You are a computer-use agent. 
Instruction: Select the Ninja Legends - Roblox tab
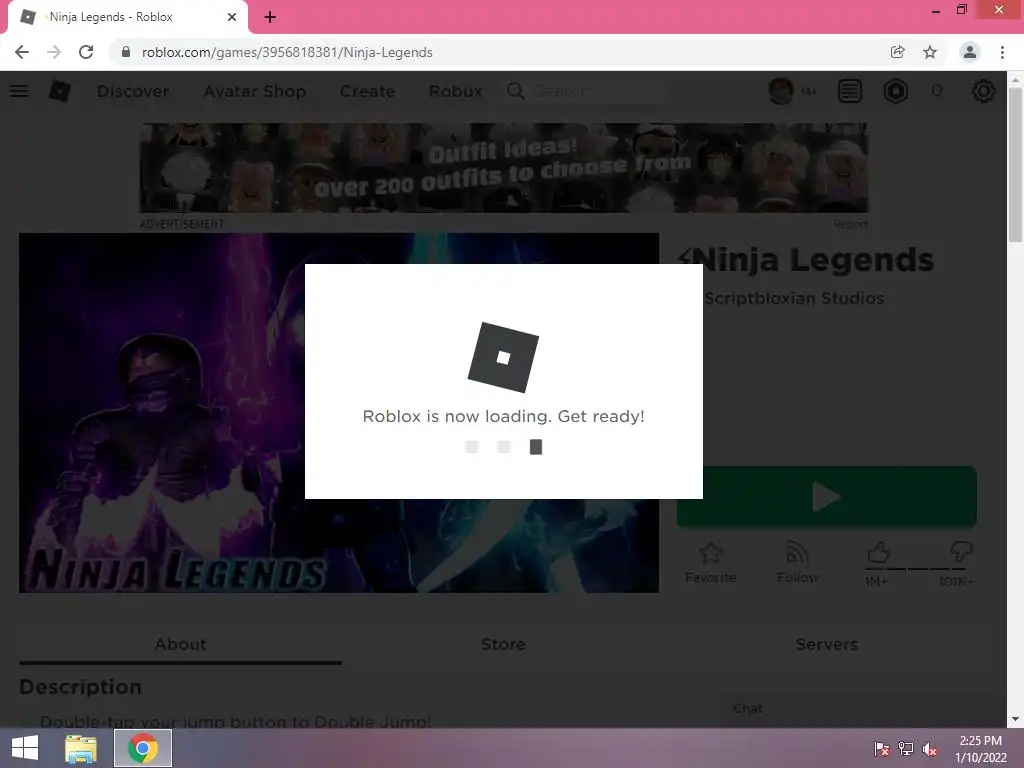click(128, 17)
